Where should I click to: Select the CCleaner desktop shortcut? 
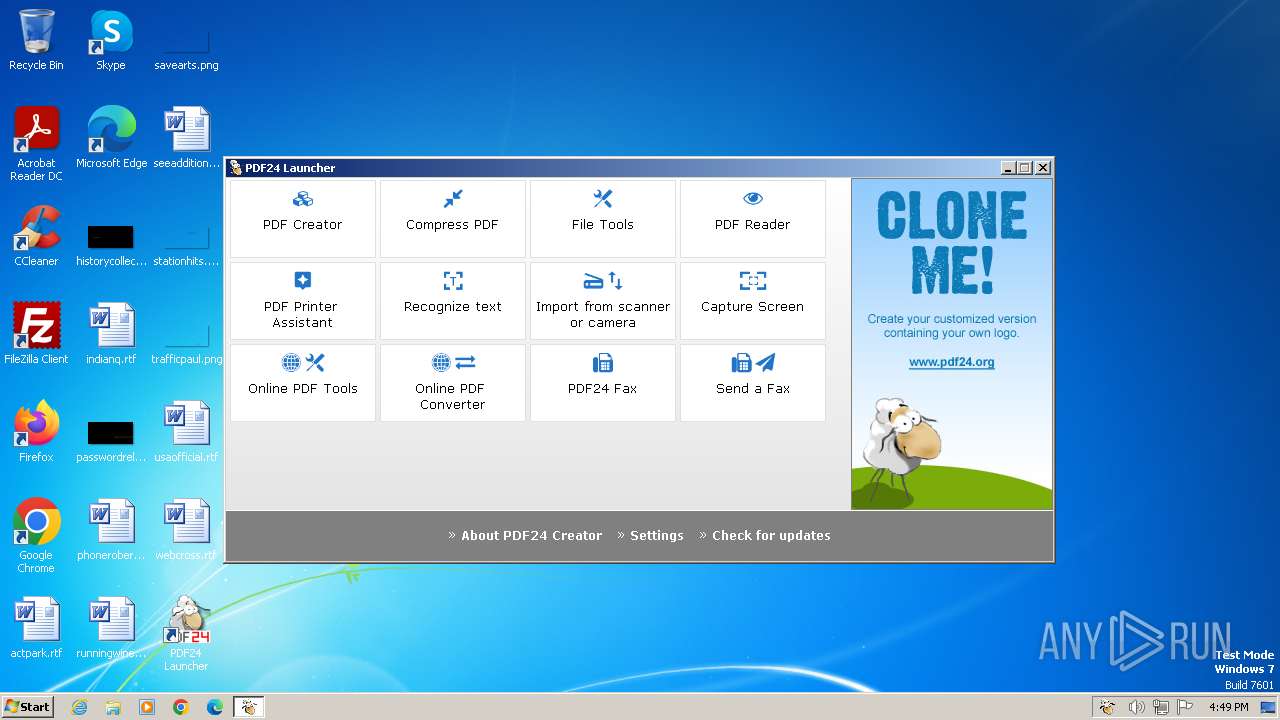click(x=36, y=236)
